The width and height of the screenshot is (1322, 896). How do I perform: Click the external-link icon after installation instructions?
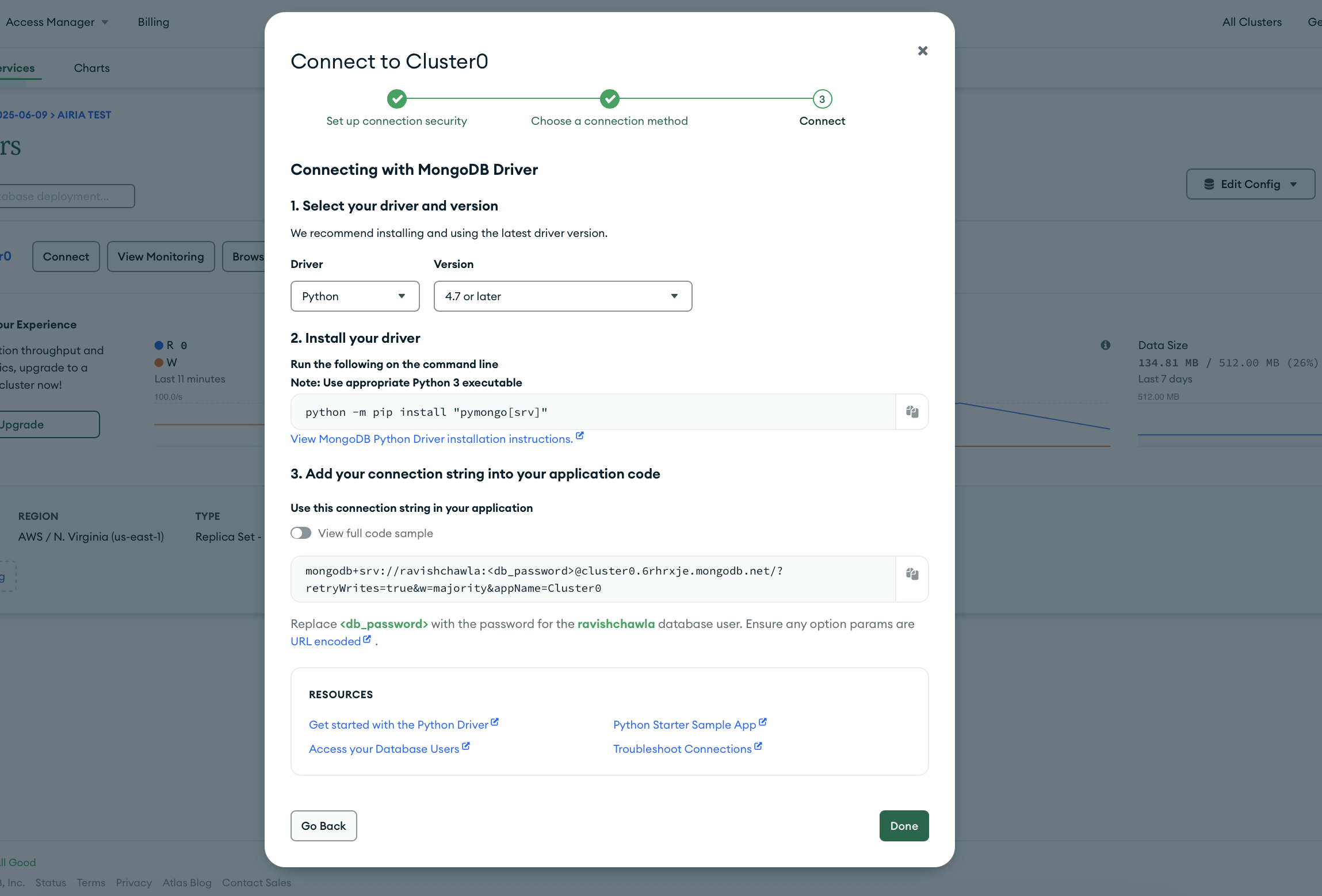tap(580, 436)
